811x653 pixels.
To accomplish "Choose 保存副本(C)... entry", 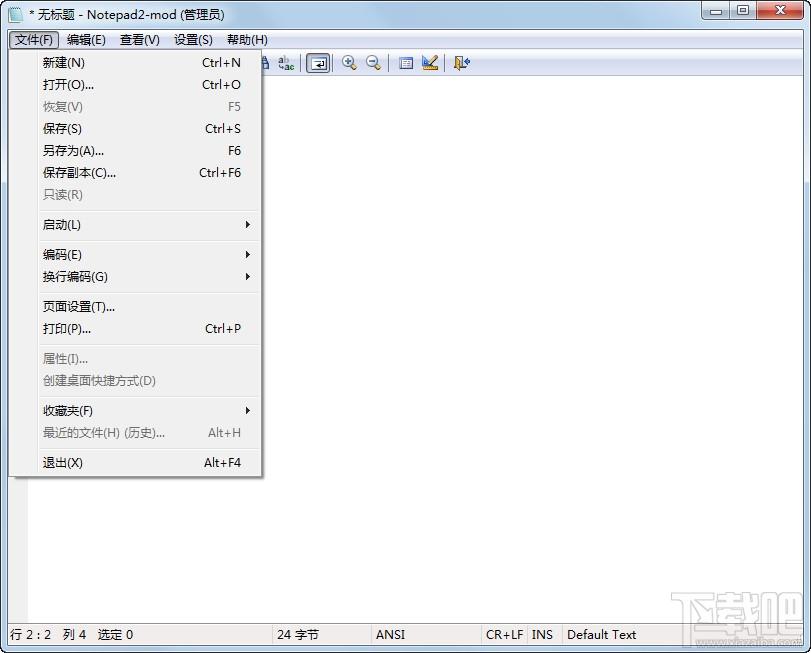I will pos(136,173).
